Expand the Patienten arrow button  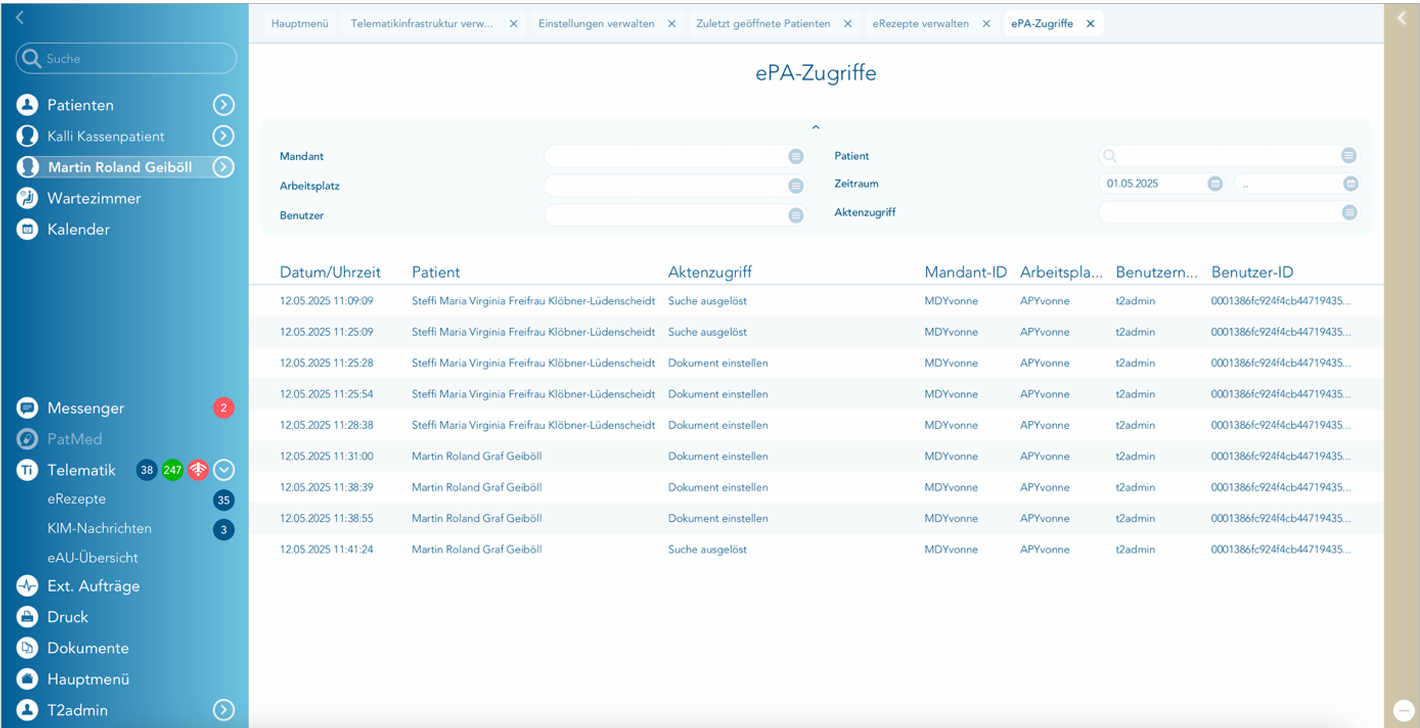click(224, 105)
